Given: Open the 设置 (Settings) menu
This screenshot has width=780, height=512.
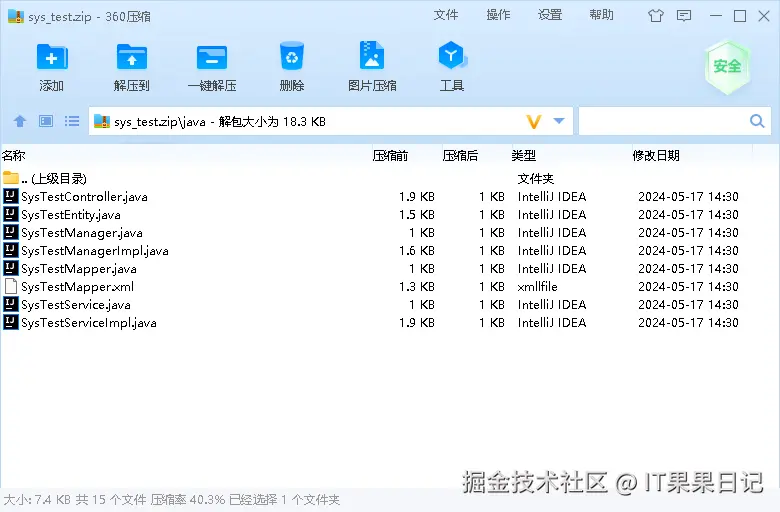Looking at the screenshot, I should 550,15.
